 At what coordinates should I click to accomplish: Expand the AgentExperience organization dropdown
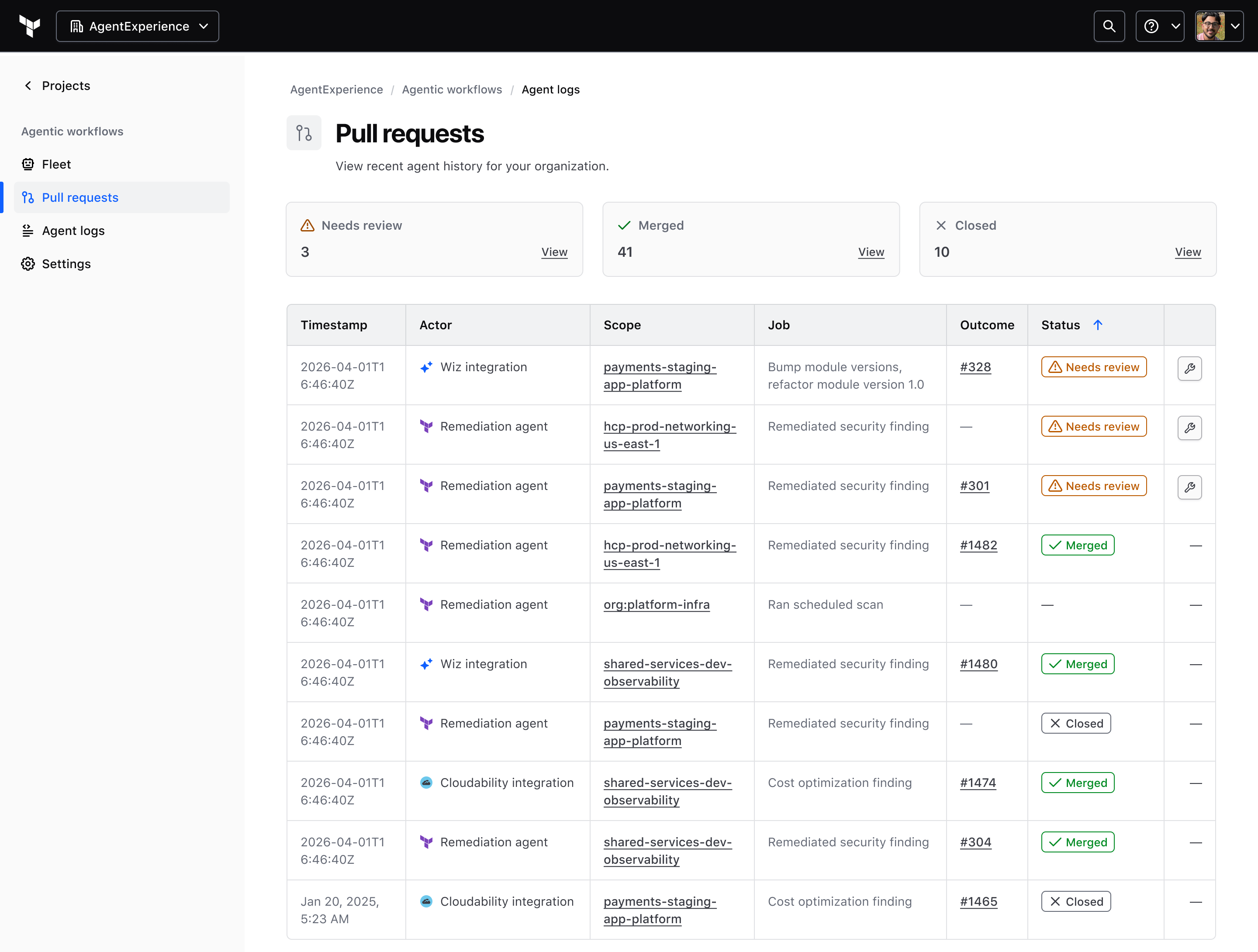pyautogui.click(x=138, y=26)
